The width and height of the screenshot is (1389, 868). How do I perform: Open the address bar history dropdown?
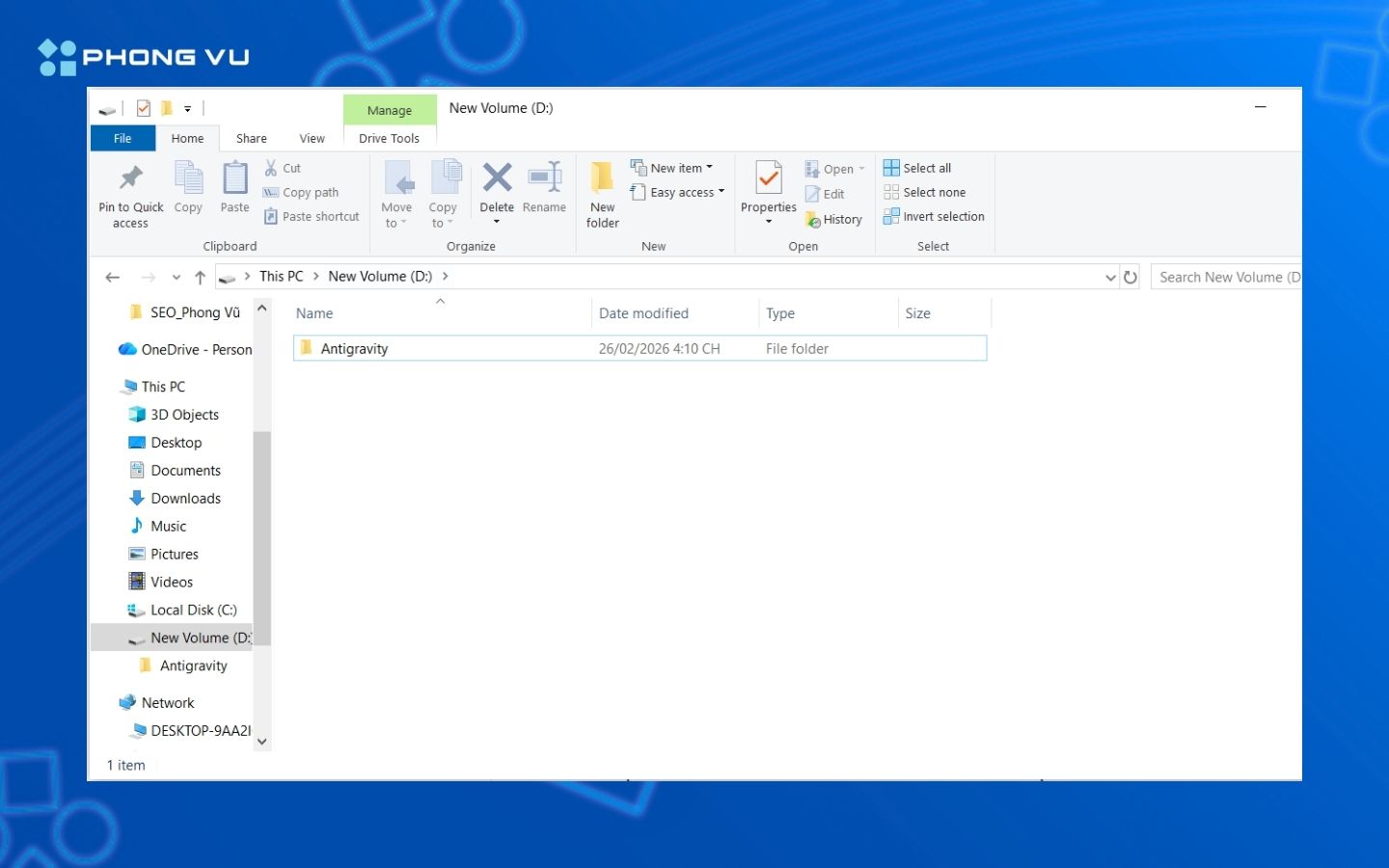pos(1110,278)
